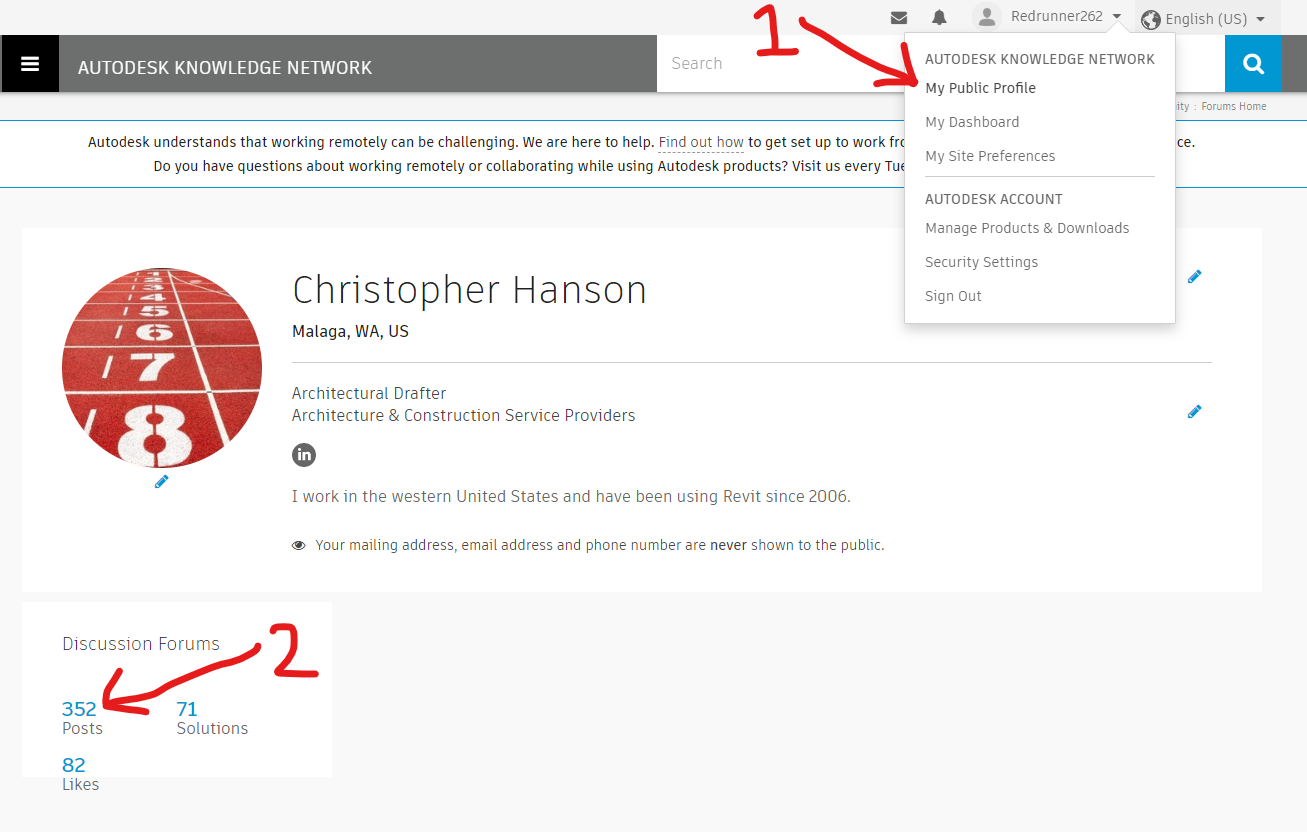Click the 'Architectural Drafter' job title text
1307x832 pixels.
(369, 393)
